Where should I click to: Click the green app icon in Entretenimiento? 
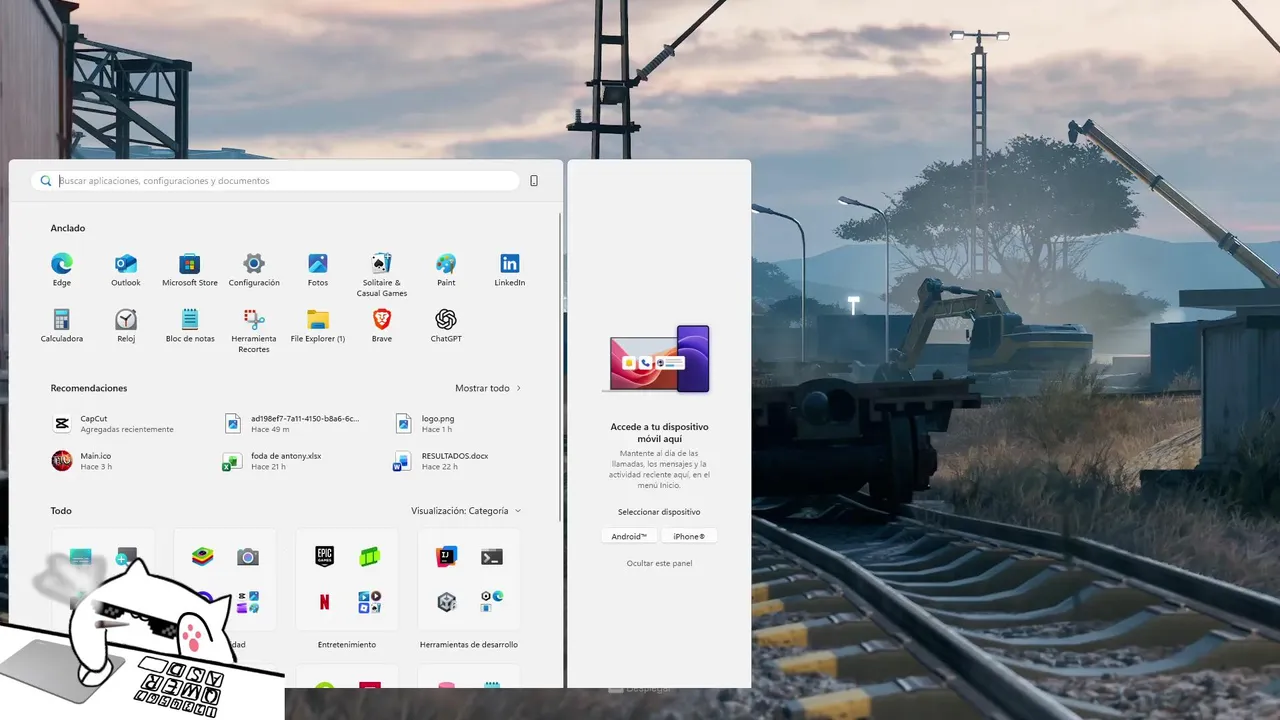point(369,557)
